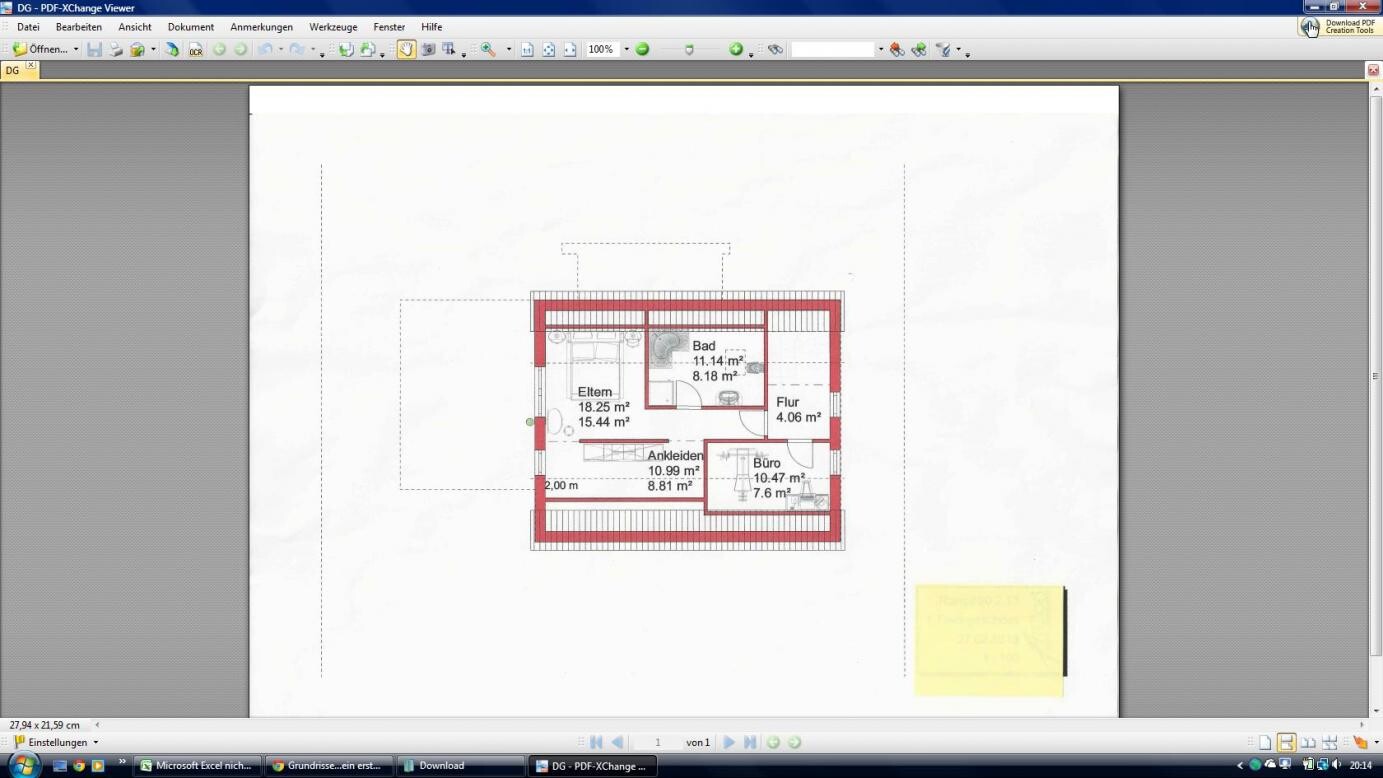Image resolution: width=1383 pixels, height=778 pixels.
Task: Click the green zoom in button
Action: point(736,49)
